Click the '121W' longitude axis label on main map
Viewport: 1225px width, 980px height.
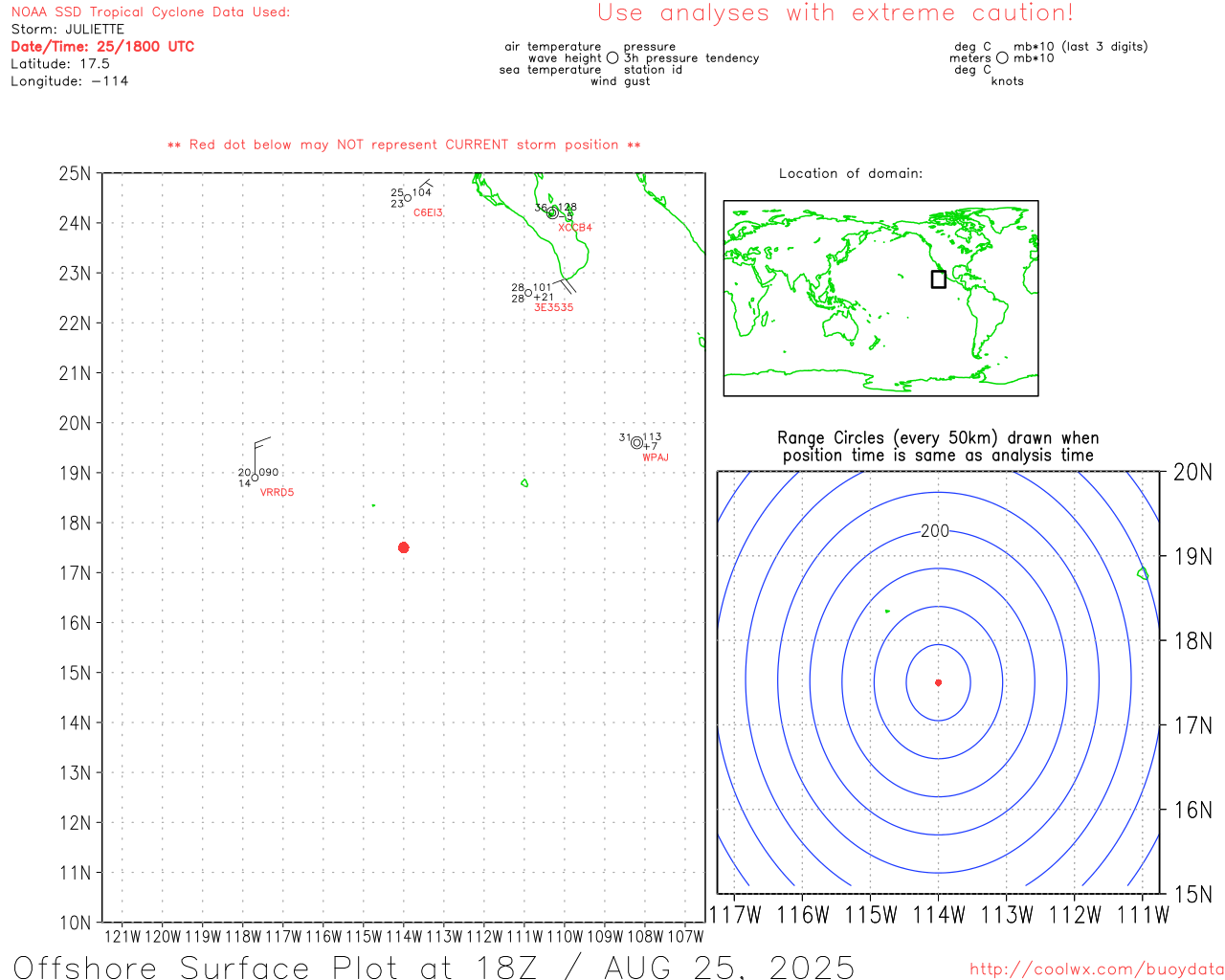click(x=122, y=937)
